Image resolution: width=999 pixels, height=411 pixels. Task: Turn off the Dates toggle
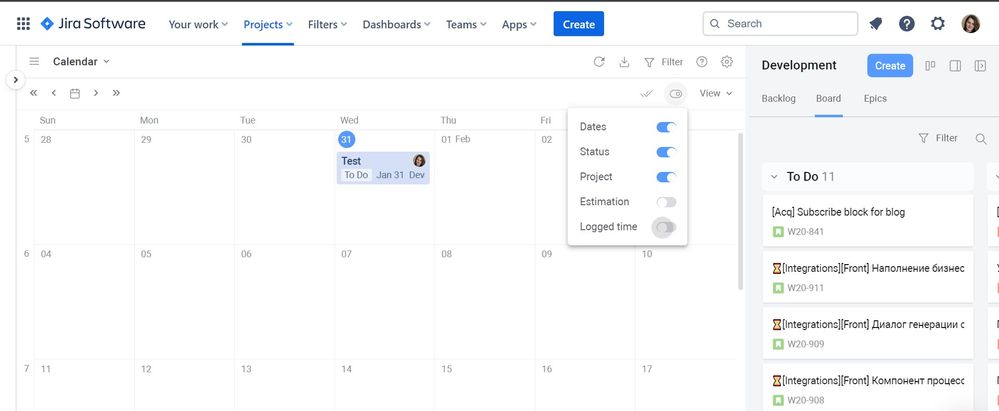[x=666, y=127]
